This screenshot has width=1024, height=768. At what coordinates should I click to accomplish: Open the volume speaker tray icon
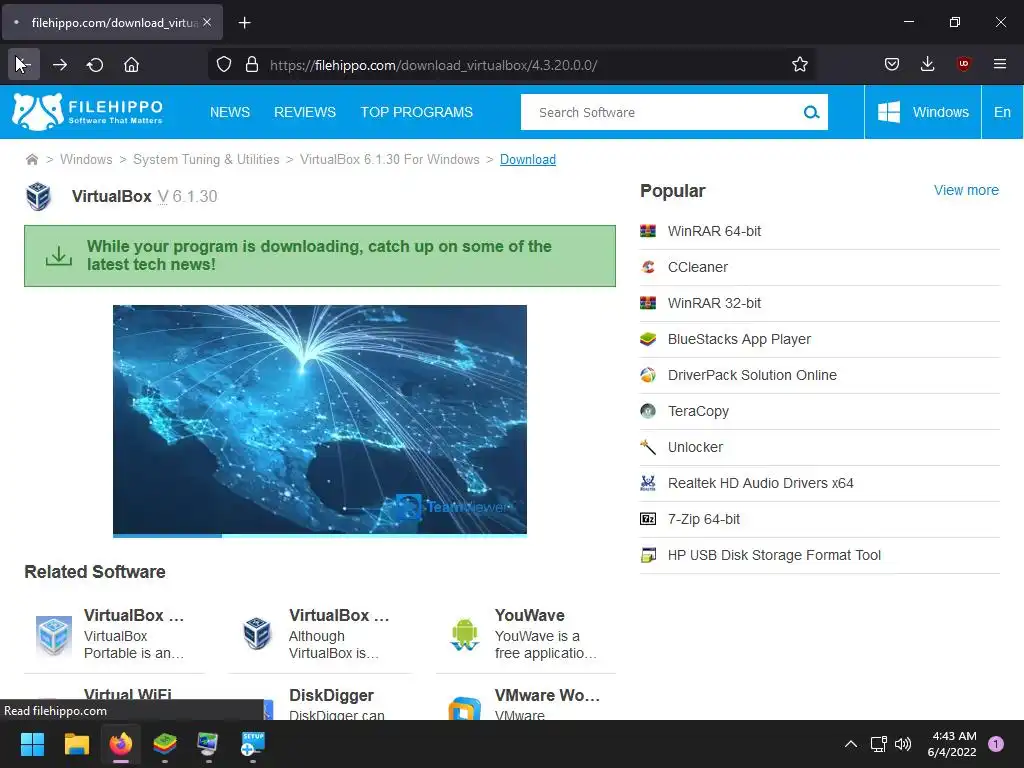pos(903,744)
